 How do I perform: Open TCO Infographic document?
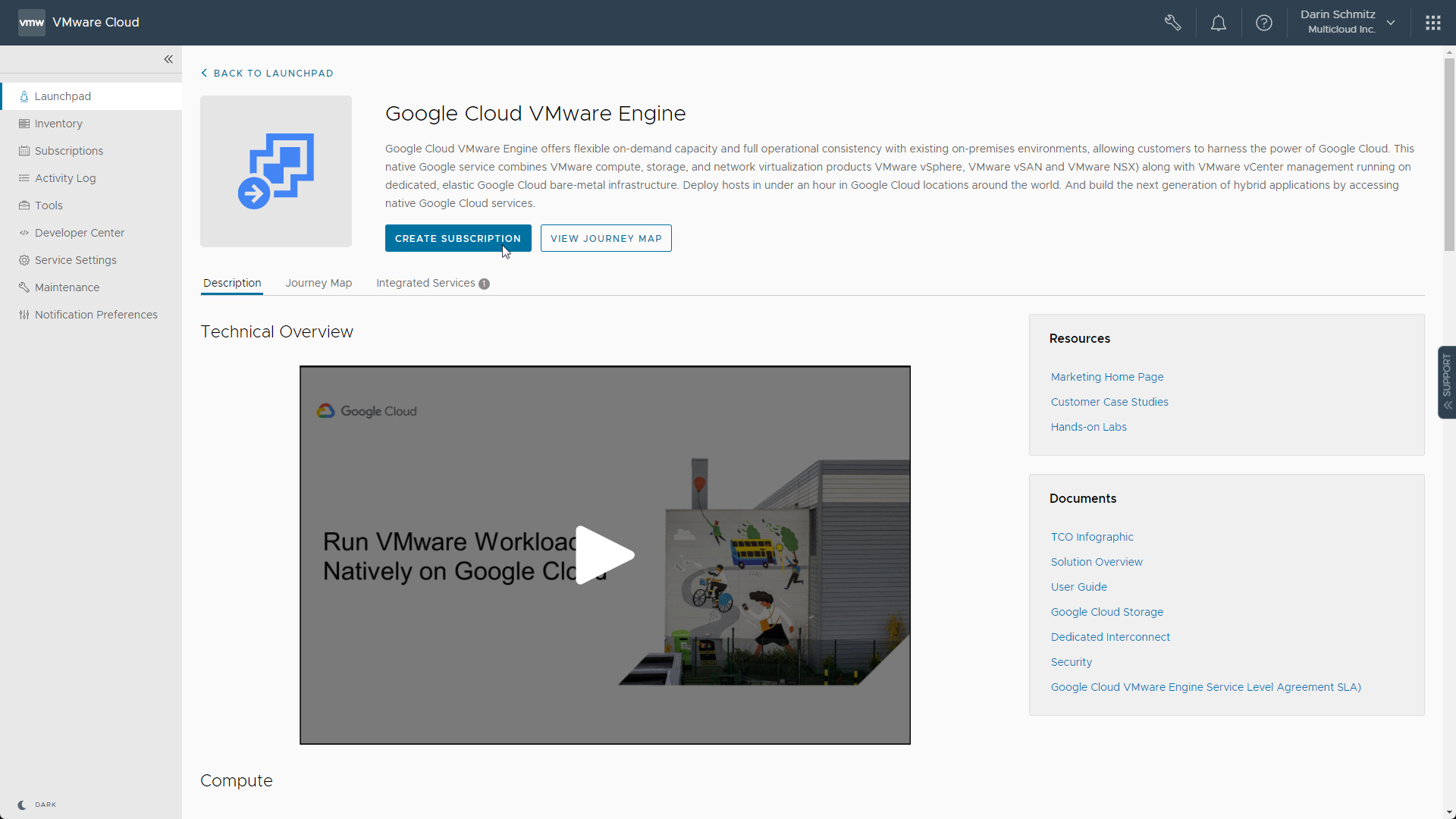[1092, 537]
